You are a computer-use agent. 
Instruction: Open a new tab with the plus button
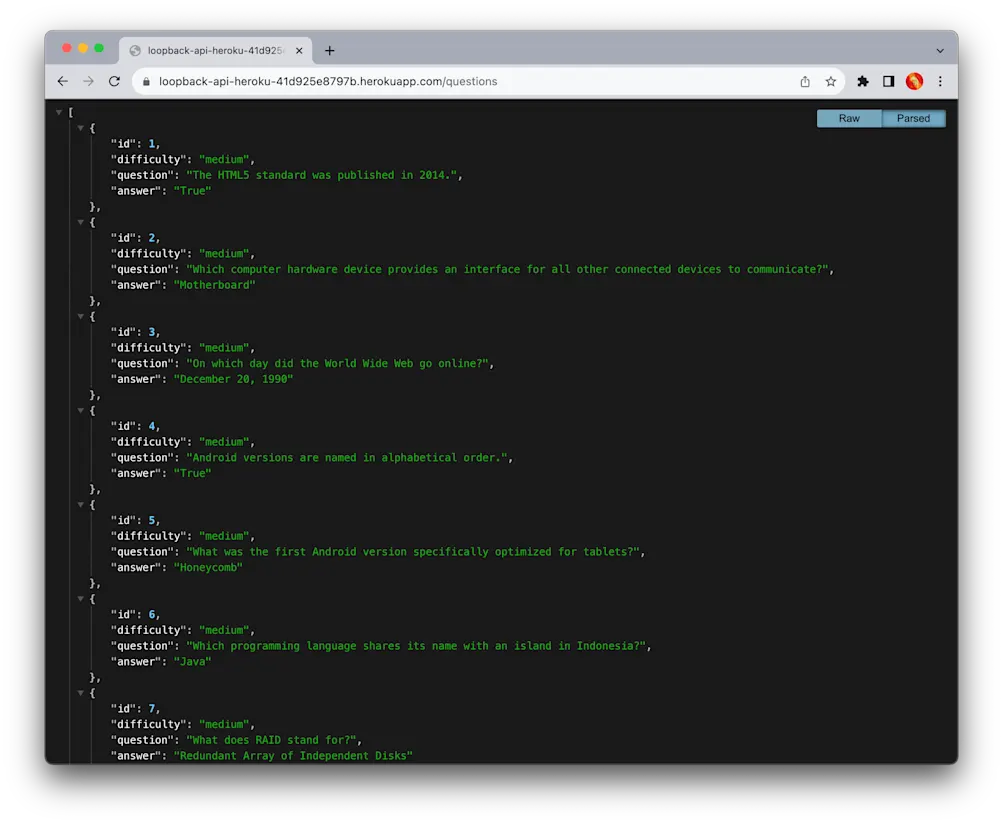coord(330,50)
